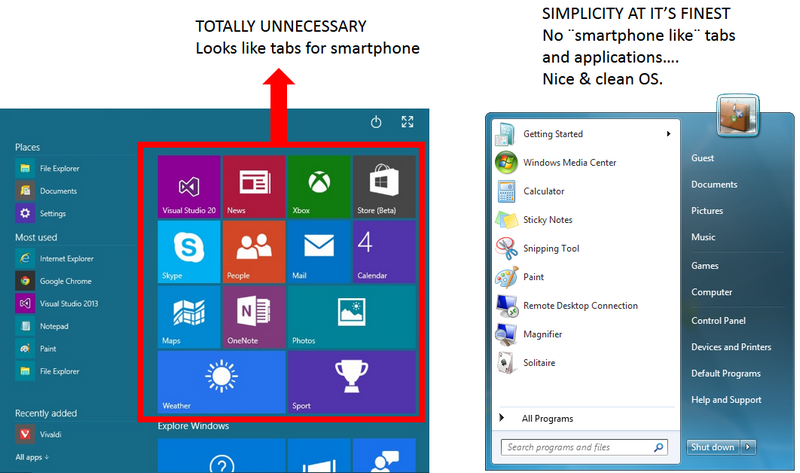This screenshot has height=473, width=800.
Task: Launch the Xbox tile
Action: (x=319, y=187)
